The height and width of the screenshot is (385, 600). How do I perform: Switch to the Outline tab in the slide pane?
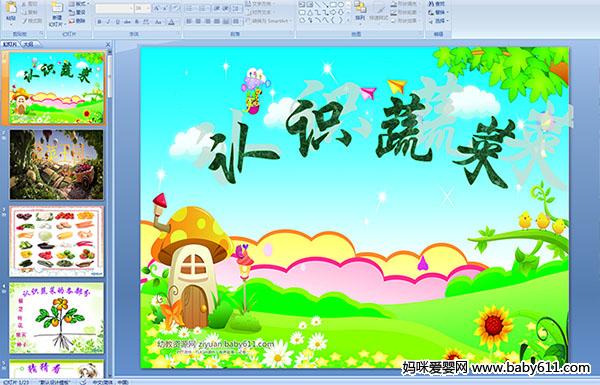coord(27,44)
